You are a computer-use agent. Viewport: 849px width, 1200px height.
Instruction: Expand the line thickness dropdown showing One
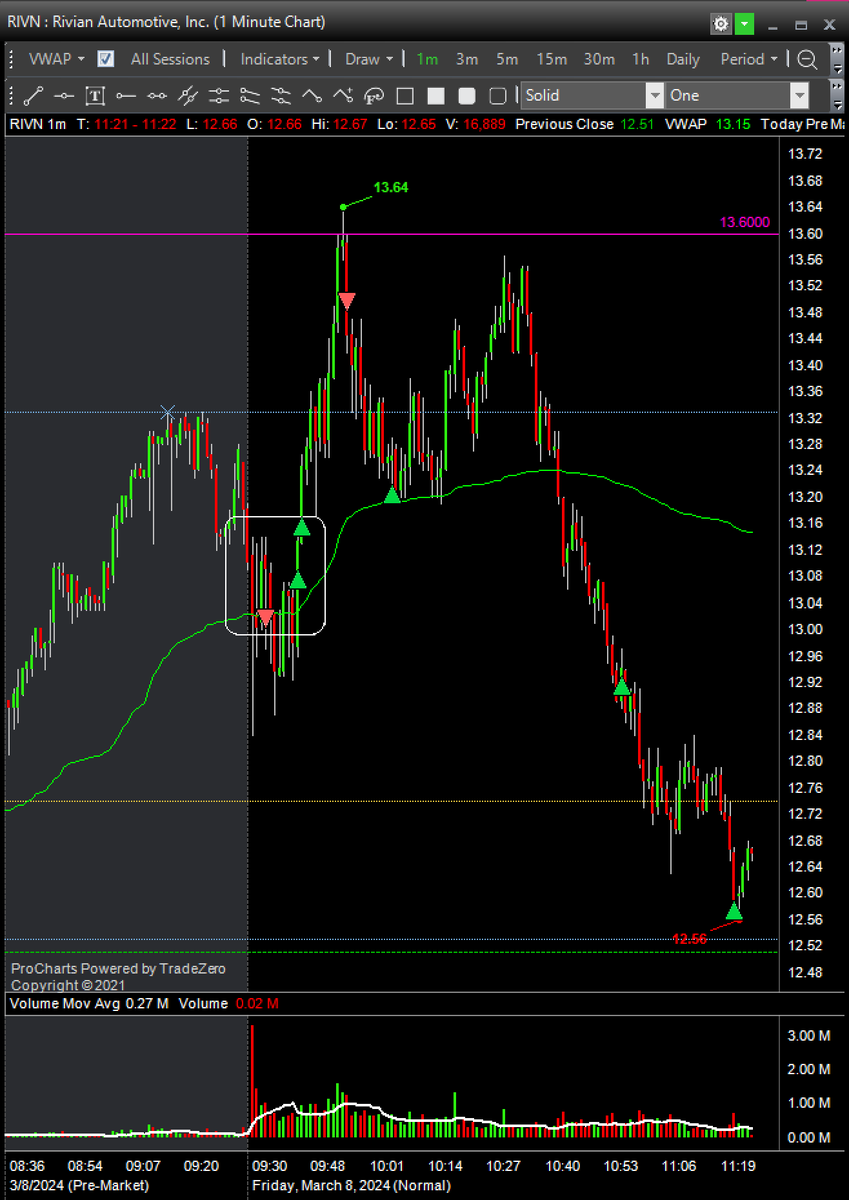point(800,95)
